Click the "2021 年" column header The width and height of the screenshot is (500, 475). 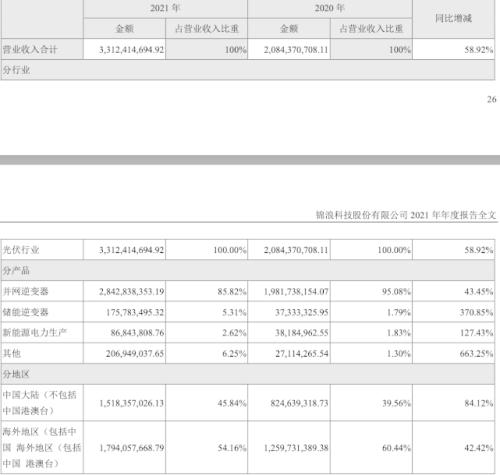coord(165,8)
